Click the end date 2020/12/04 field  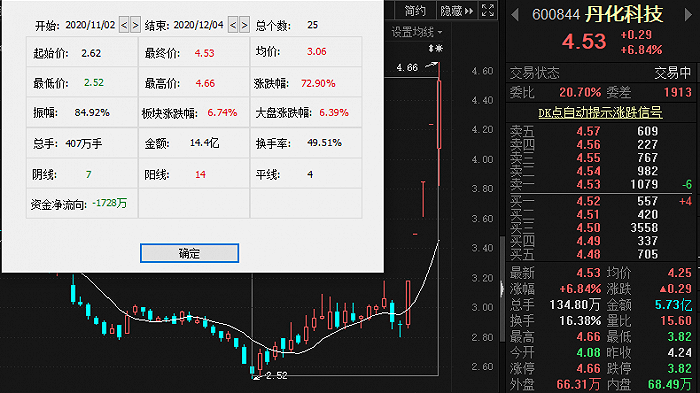point(198,25)
